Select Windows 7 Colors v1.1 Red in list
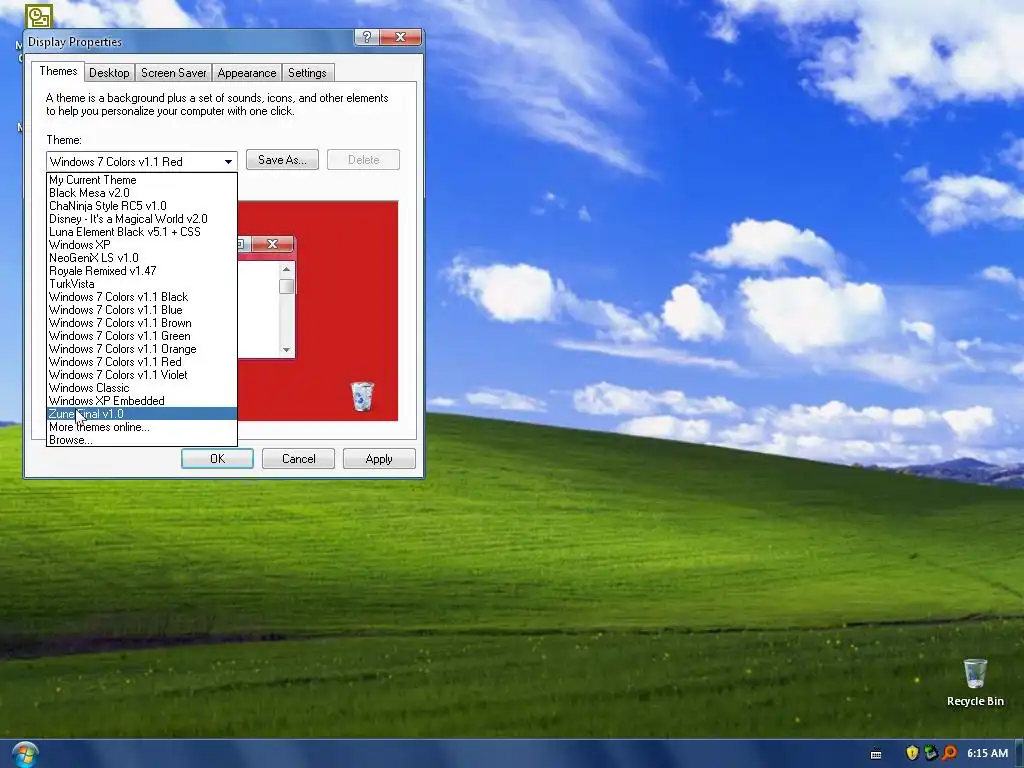The width and height of the screenshot is (1024, 768). tap(142, 362)
